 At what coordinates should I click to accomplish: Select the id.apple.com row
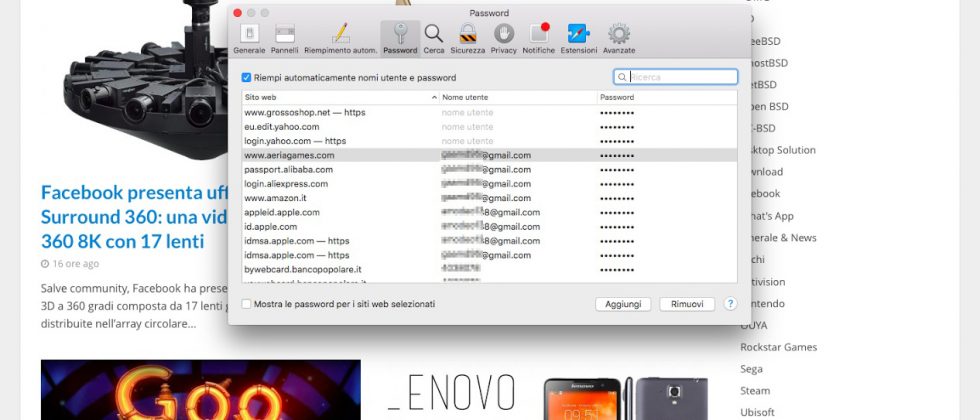489,227
